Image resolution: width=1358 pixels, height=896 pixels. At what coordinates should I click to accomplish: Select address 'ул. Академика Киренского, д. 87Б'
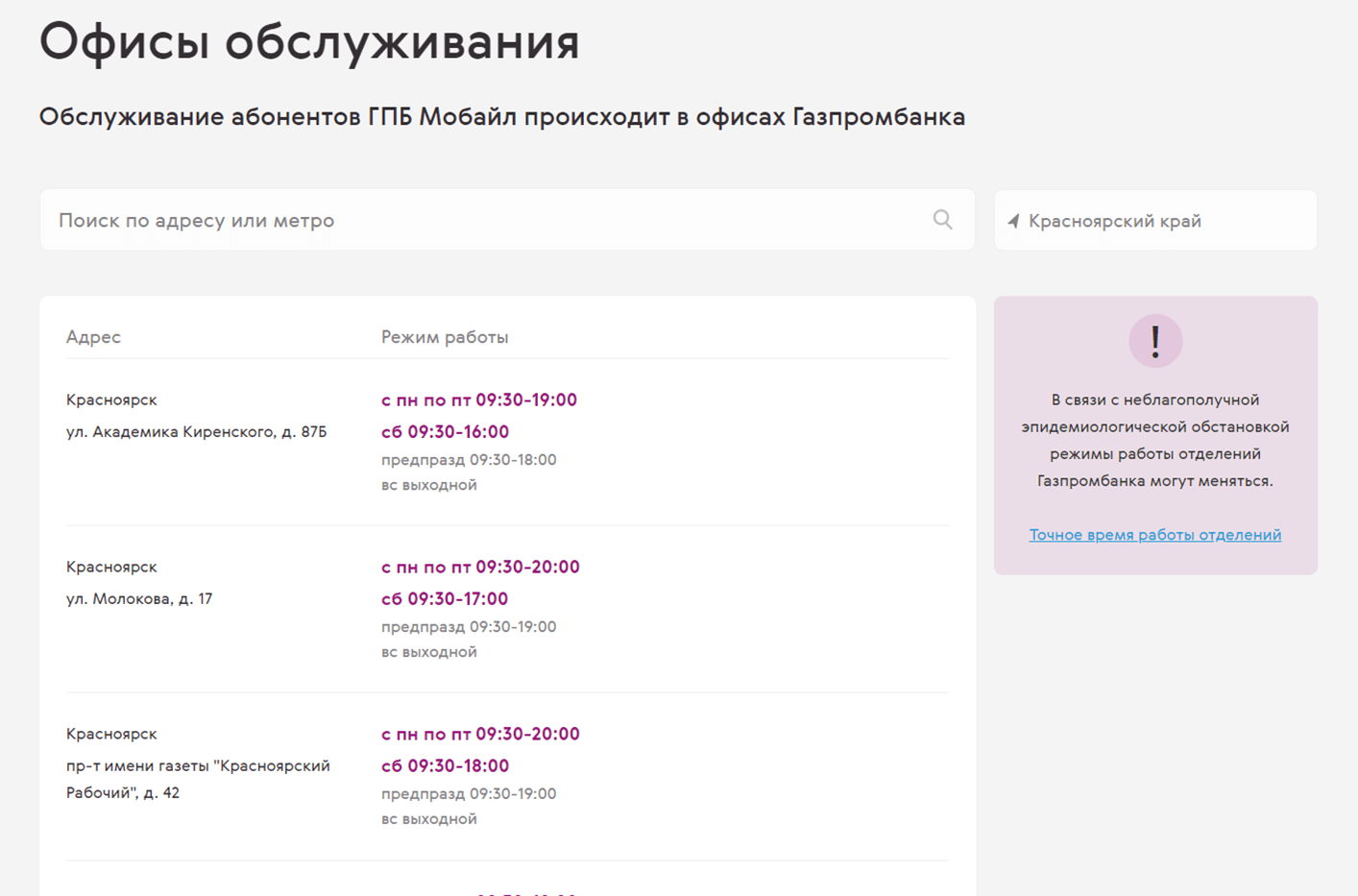tap(197, 432)
